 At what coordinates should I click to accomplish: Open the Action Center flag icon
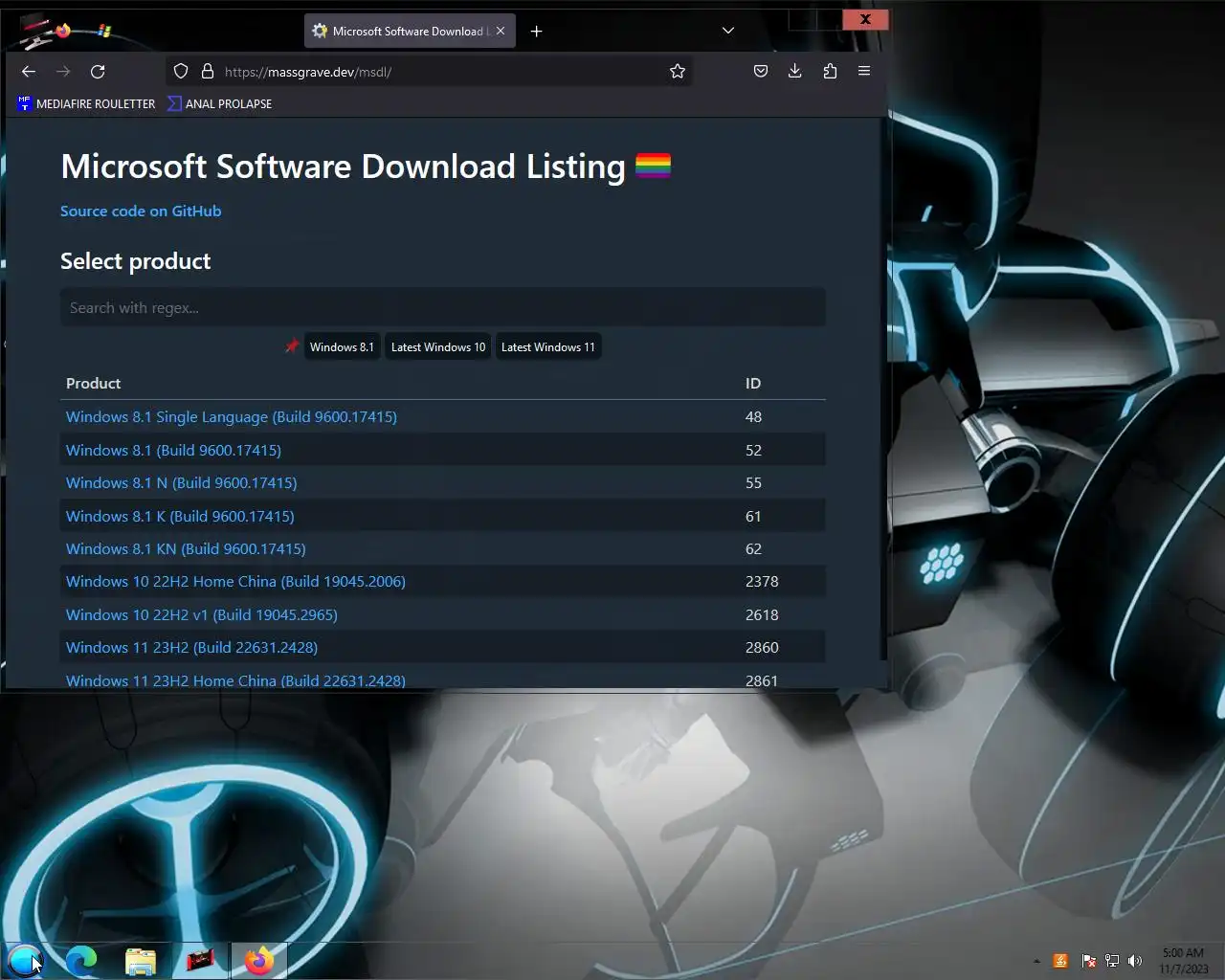[x=1088, y=961]
